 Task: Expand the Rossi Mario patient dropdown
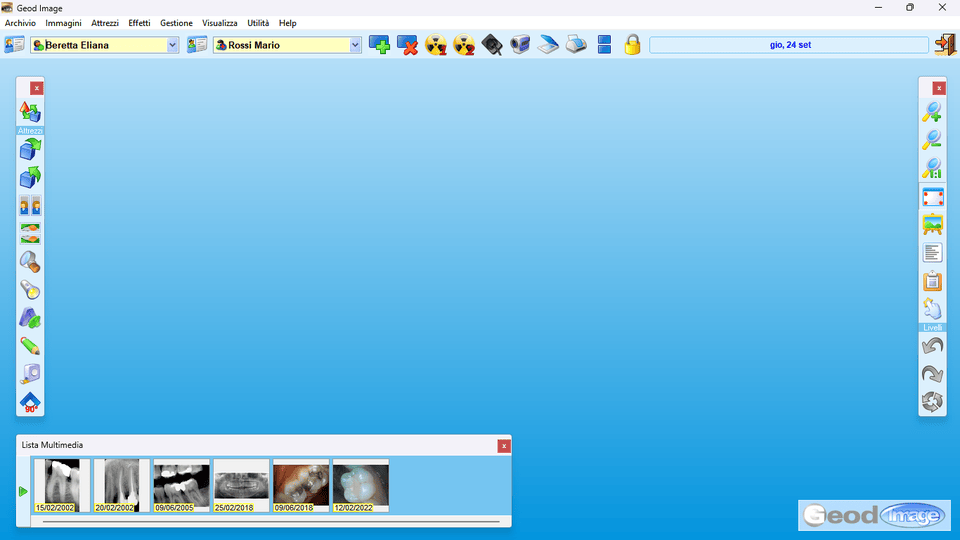pos(354,45)
